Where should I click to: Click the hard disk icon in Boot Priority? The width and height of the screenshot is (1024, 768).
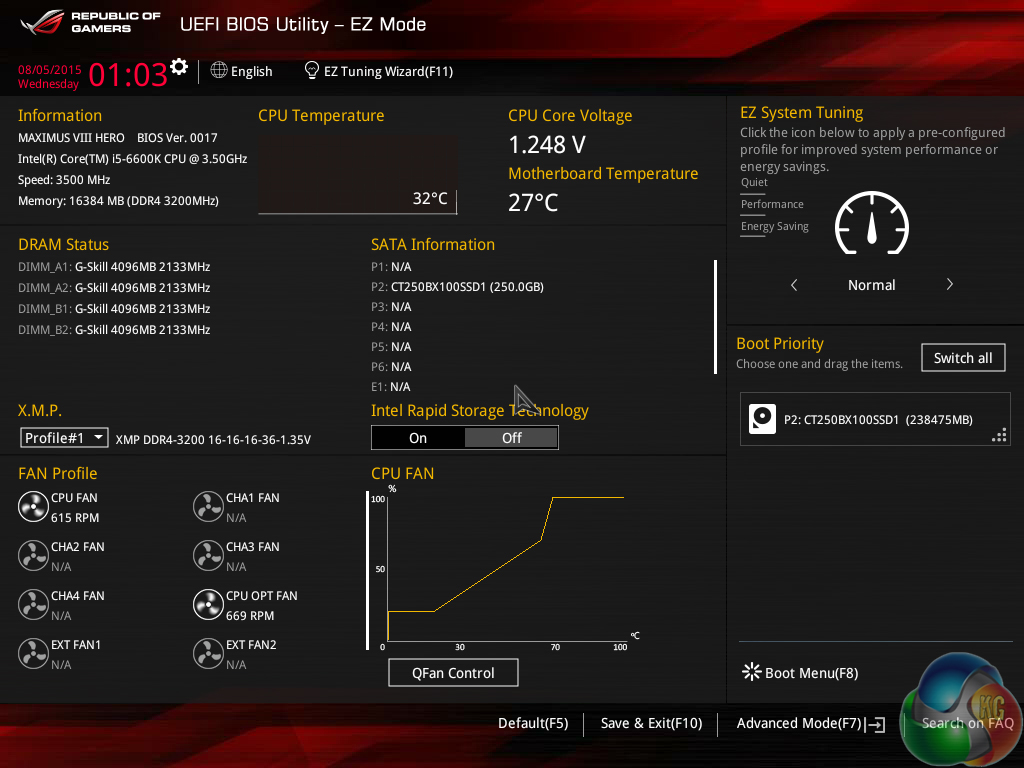coord(762,419)
